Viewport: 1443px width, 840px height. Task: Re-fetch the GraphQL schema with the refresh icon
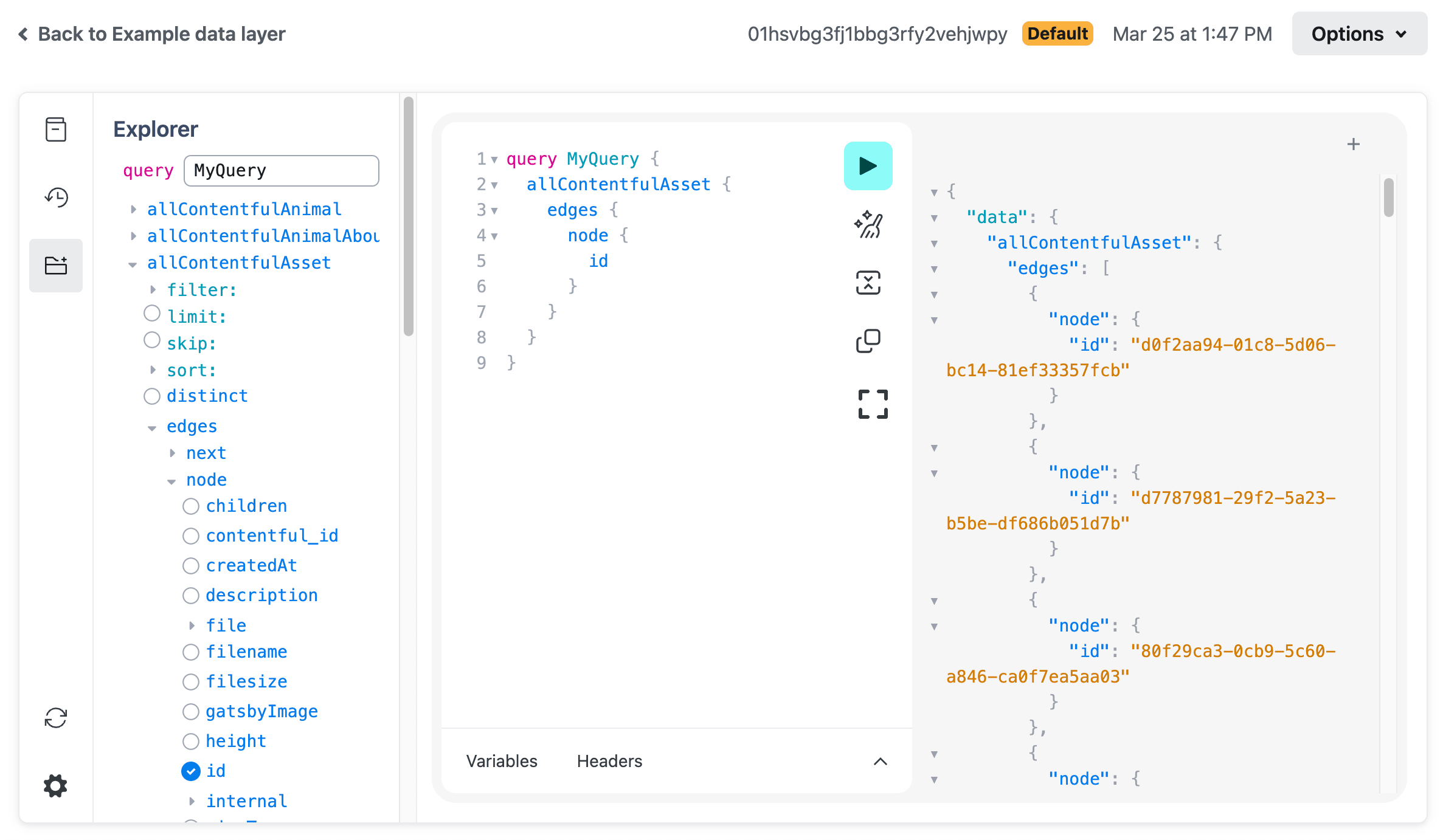(56, 718)
